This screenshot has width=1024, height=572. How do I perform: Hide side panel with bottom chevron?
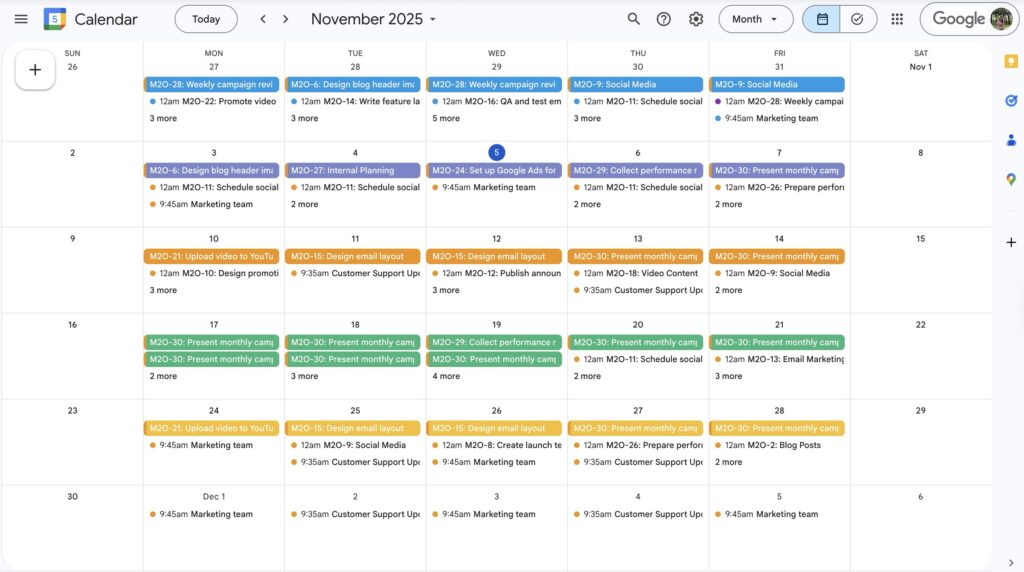click(x=1011, y=563)
